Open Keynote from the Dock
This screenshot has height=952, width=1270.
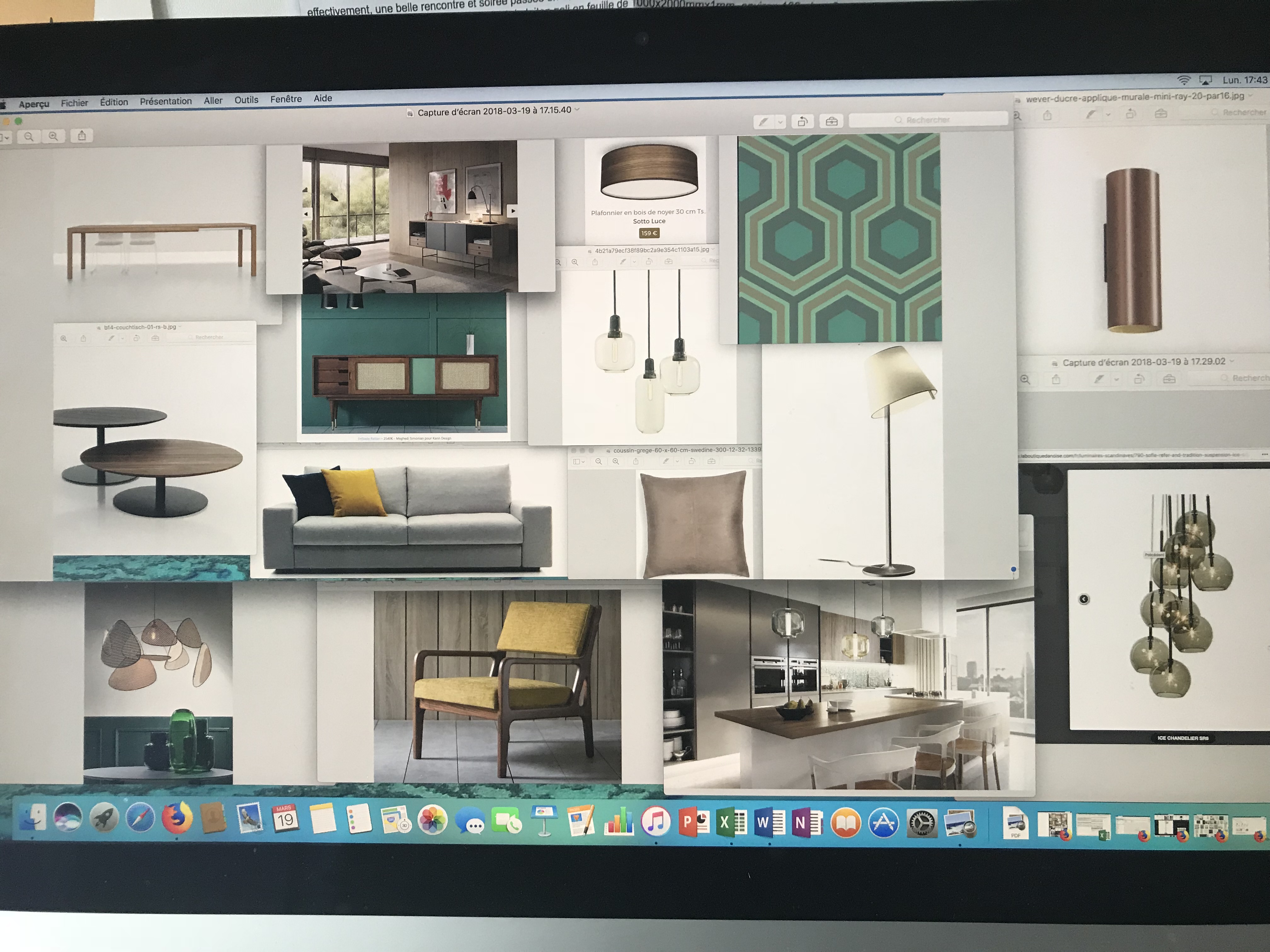(544, 821)
